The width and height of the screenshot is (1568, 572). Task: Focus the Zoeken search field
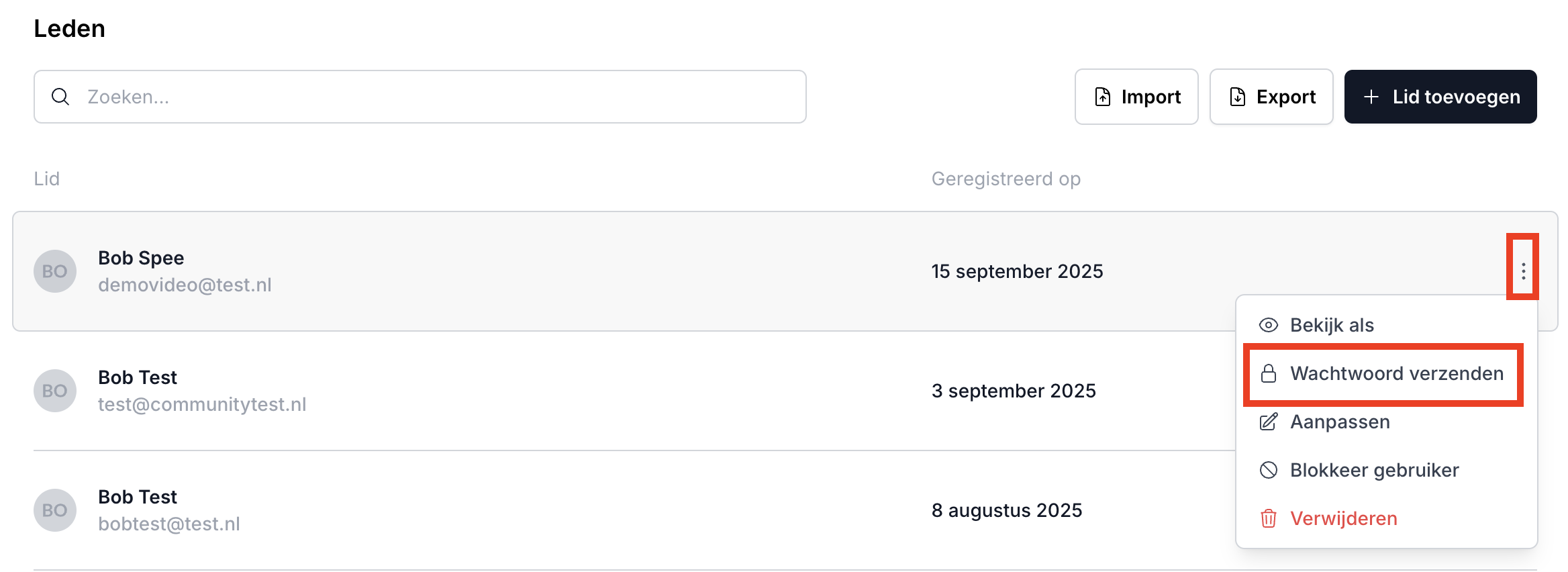[x=430, y=97]
